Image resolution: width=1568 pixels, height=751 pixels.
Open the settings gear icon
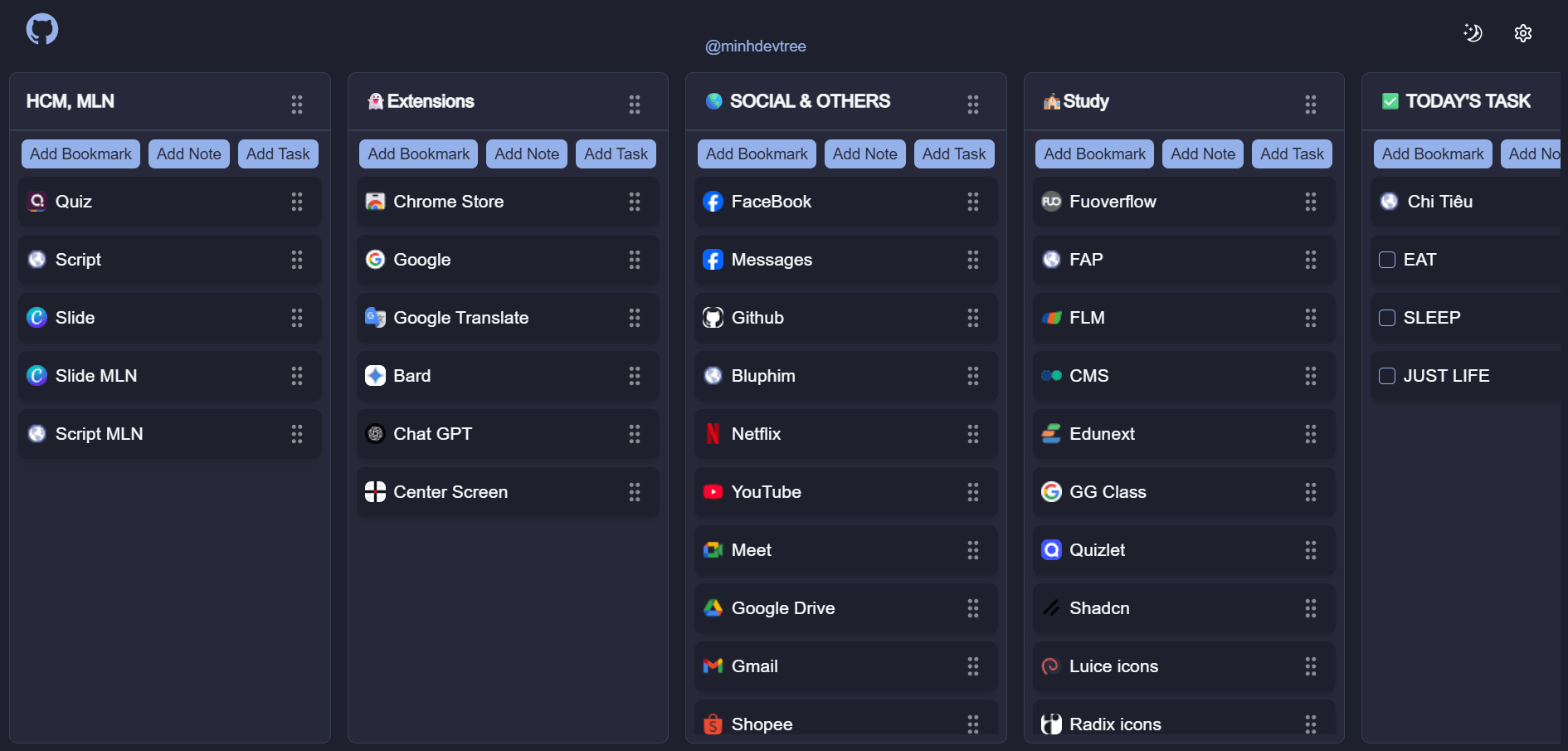1523,33
